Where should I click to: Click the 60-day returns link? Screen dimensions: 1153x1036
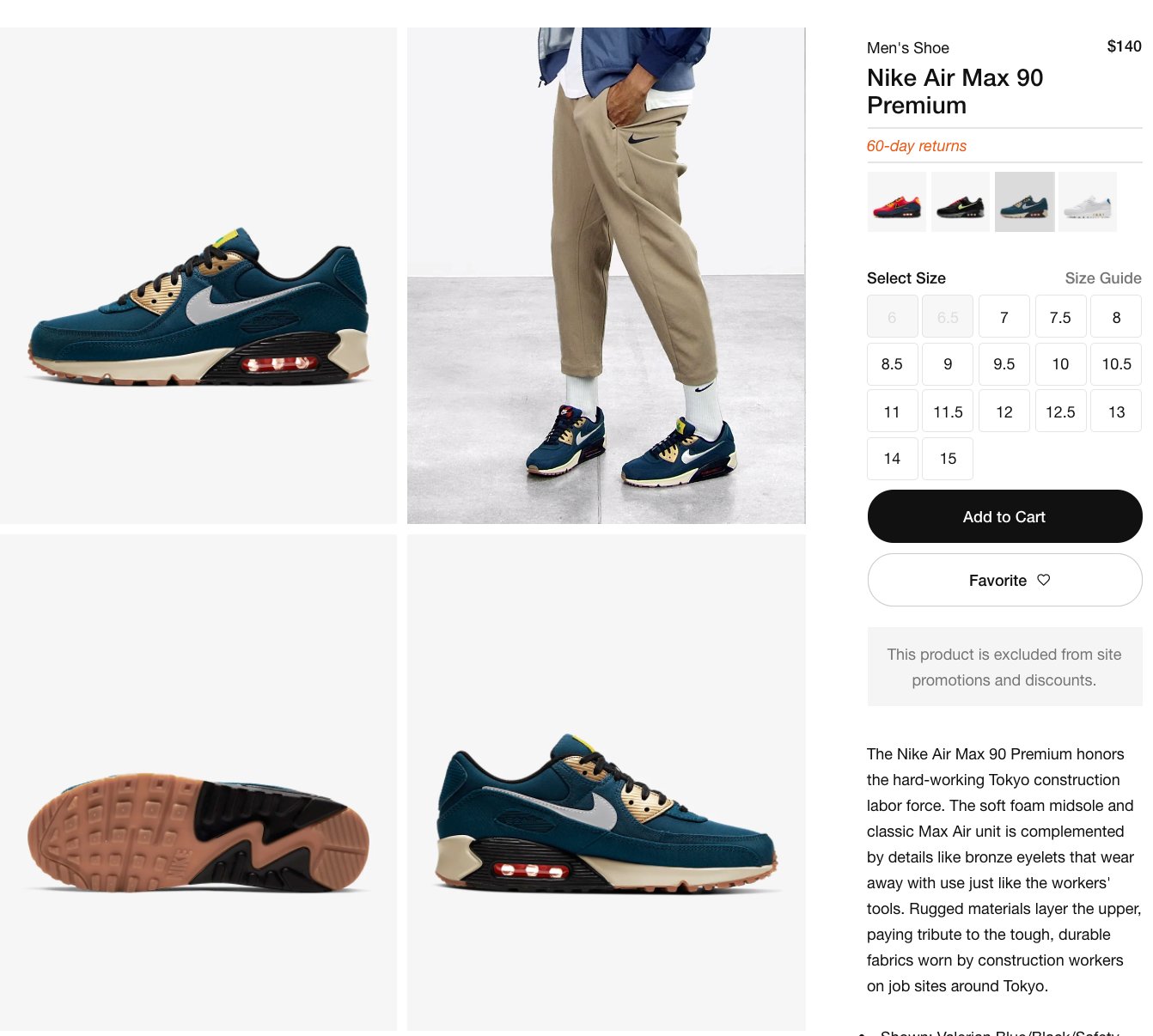click(x=916, y=146)
